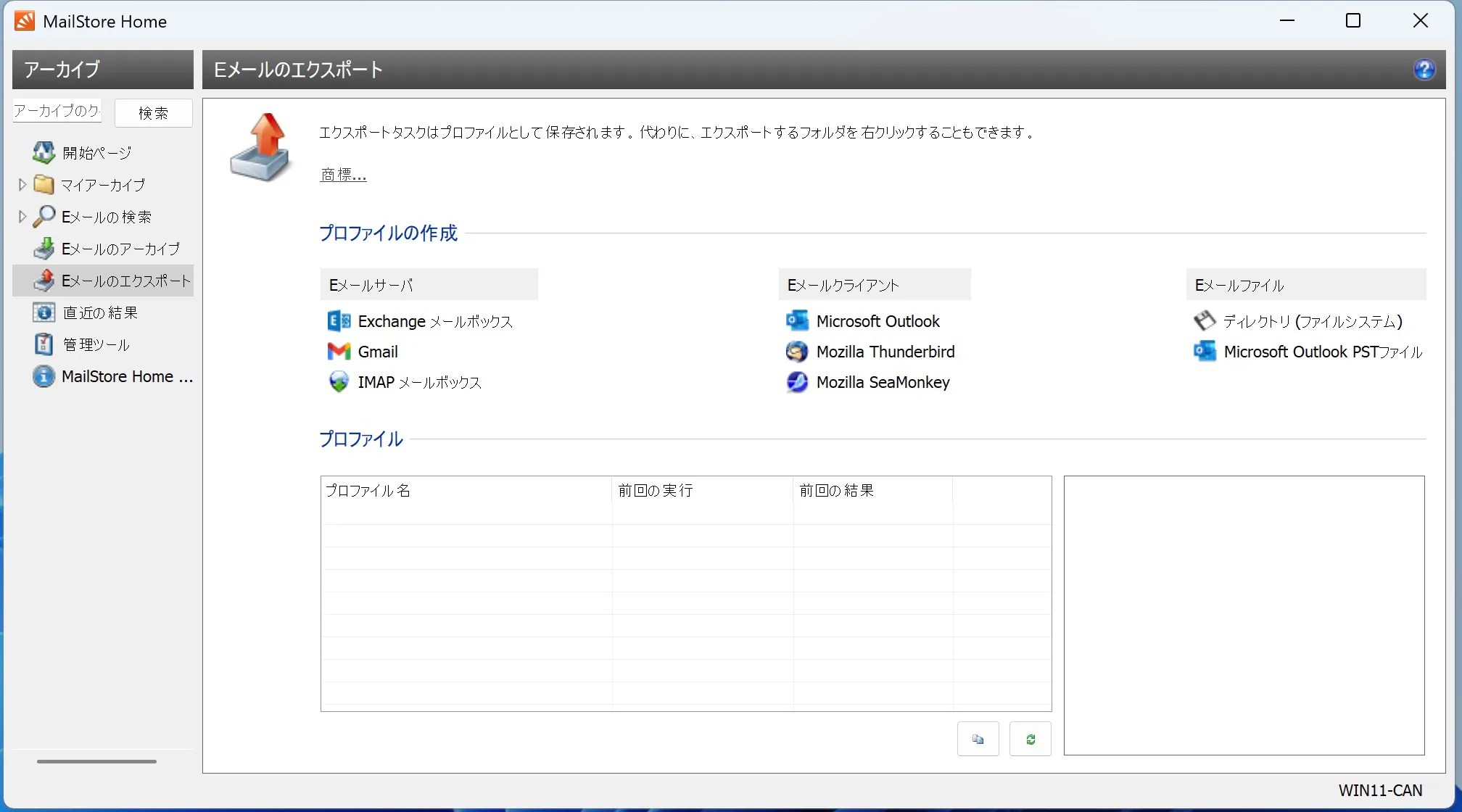1462x812 pixels.
Task: Click the IMAP mailbox globe icon
Action: [x=339, y=382]
